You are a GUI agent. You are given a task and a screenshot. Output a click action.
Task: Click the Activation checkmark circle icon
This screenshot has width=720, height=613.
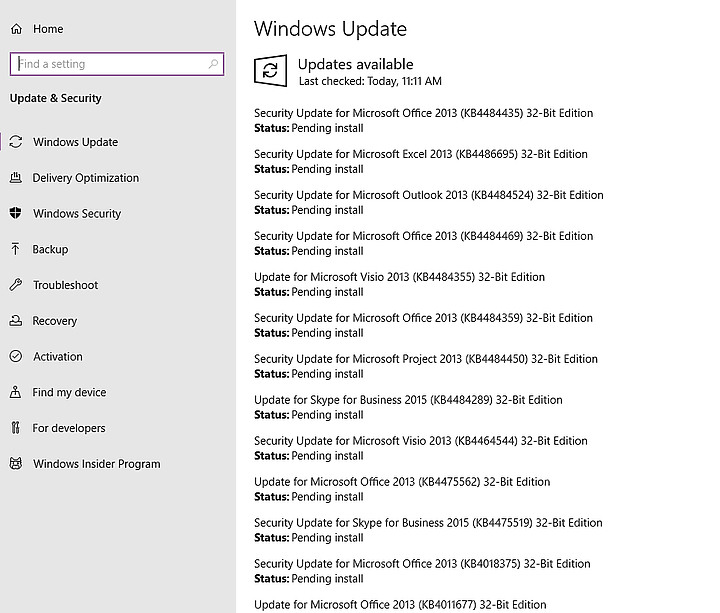coord(16,356)
